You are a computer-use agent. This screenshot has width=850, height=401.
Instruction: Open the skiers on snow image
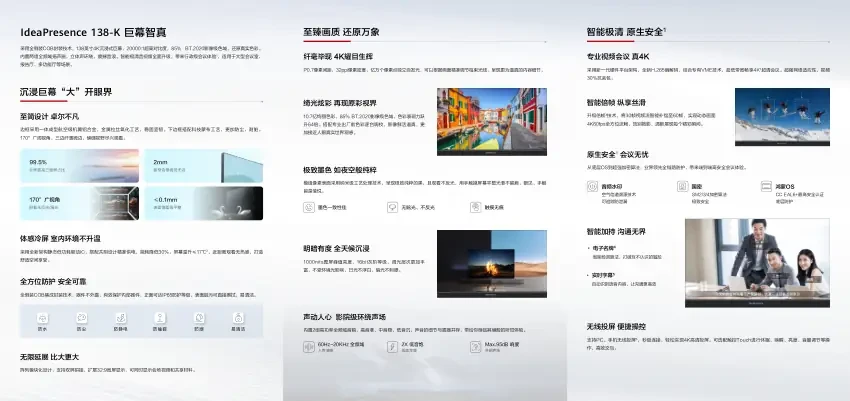(x=782, y=117)
